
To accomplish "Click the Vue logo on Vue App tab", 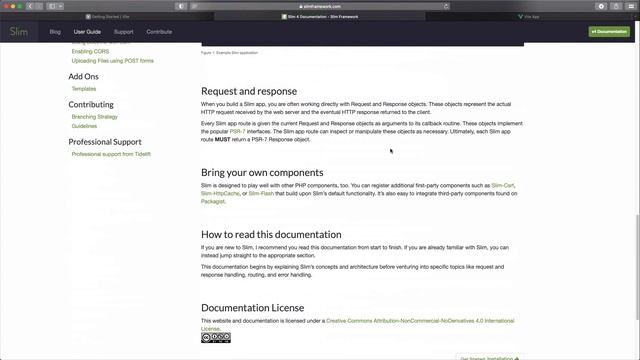I will (520, 17).
